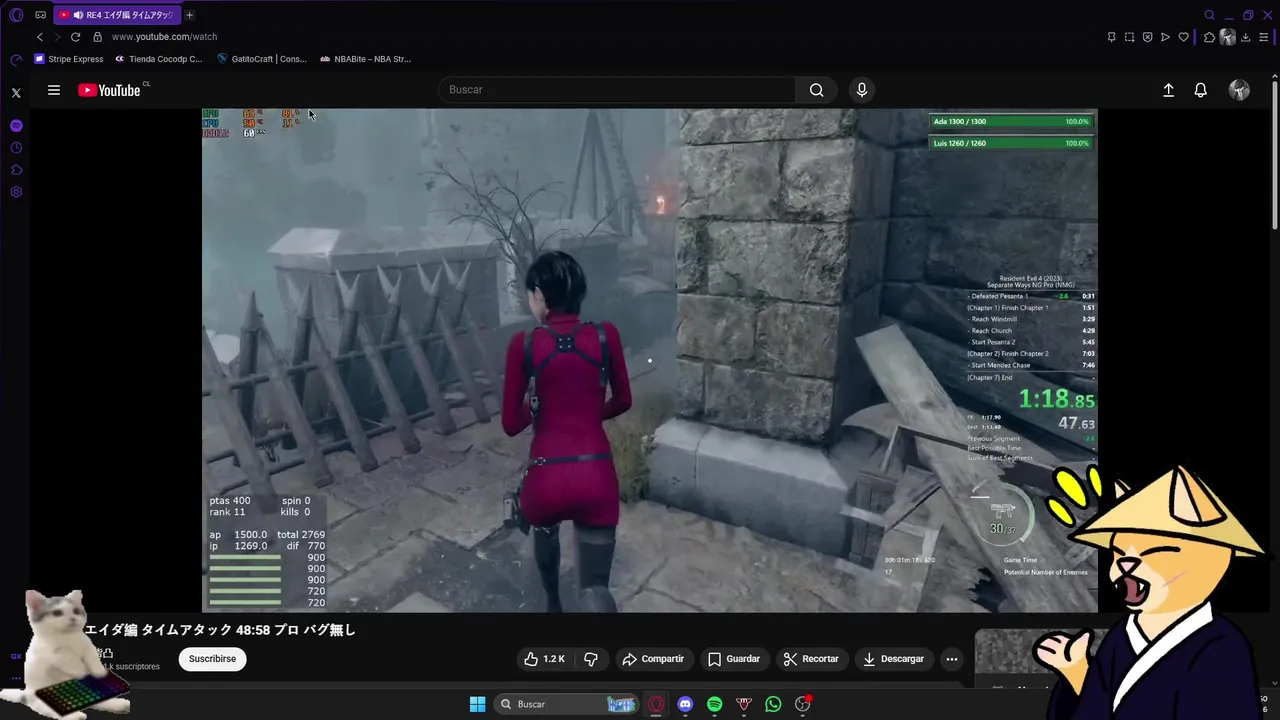The width and height of the screenshot is (1280, 720).
Task: Open the Tienda Cocodp bookmark
Action: coord(157,59)
